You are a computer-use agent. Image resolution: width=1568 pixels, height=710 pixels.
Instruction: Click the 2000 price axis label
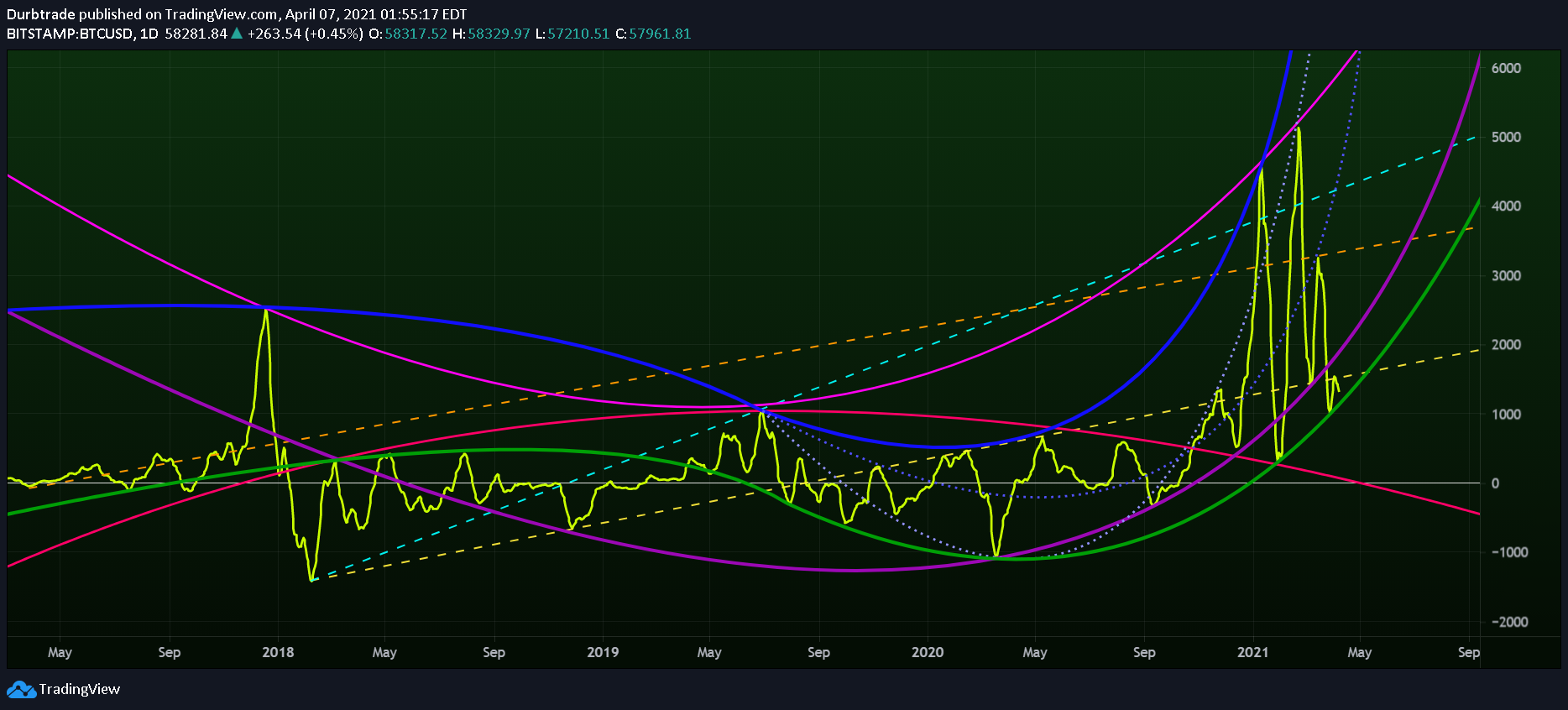pyautogui.click(x=1506, y=344)
